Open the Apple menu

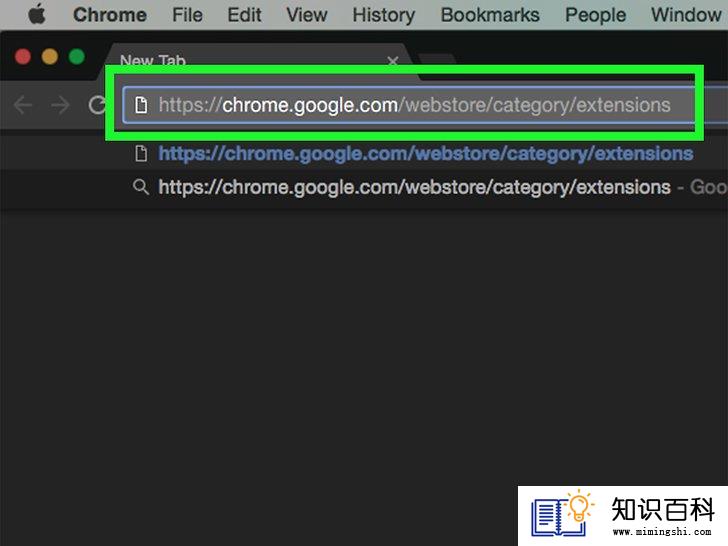[37, 14]
